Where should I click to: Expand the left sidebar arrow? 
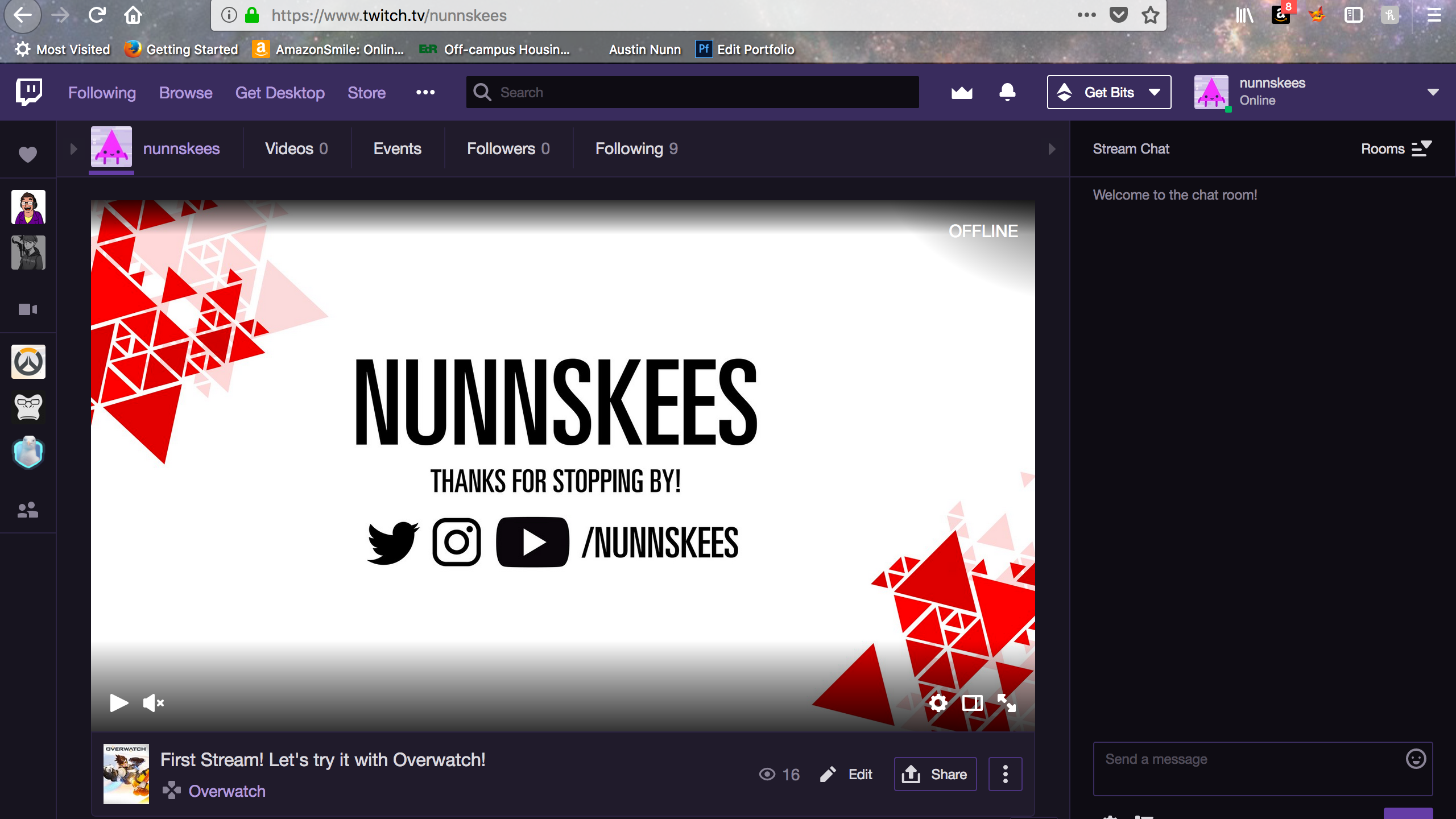pos(73,149)
